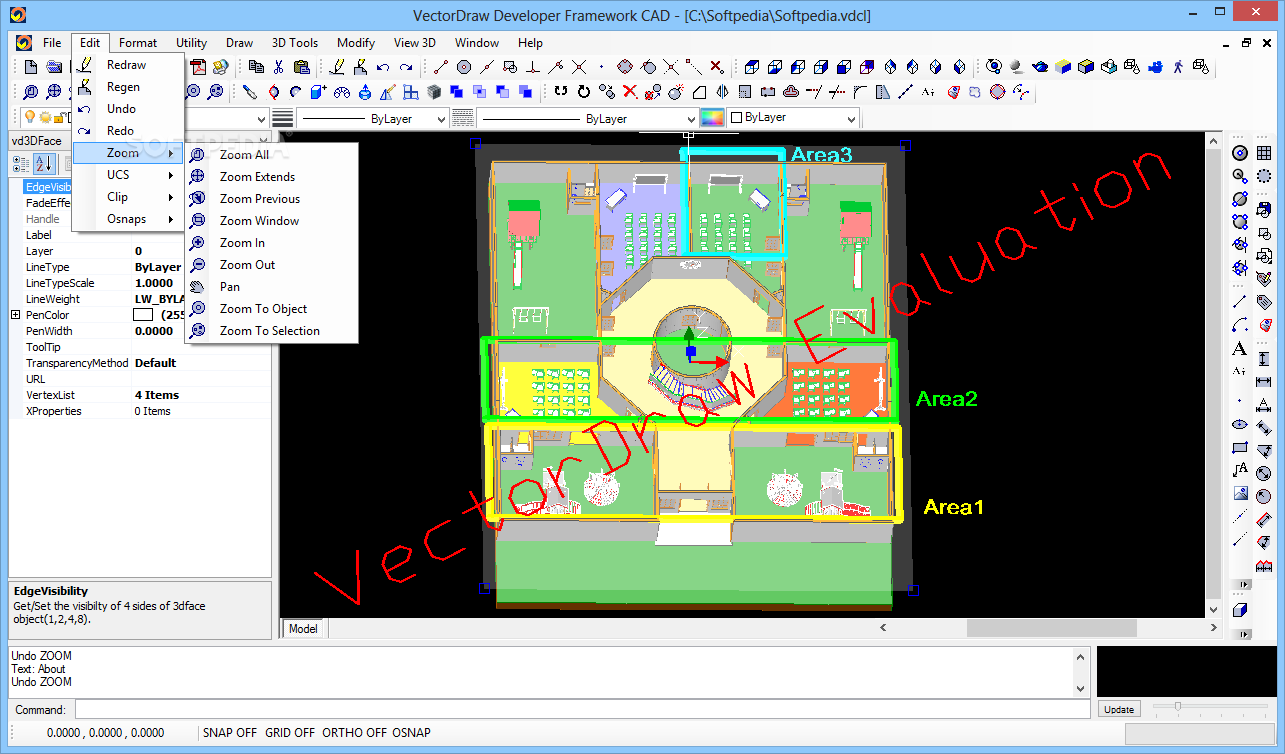This screenshot has height=754, width=1285.
Task: Click the Export to PDF toolbar icon
Action: 198,67
